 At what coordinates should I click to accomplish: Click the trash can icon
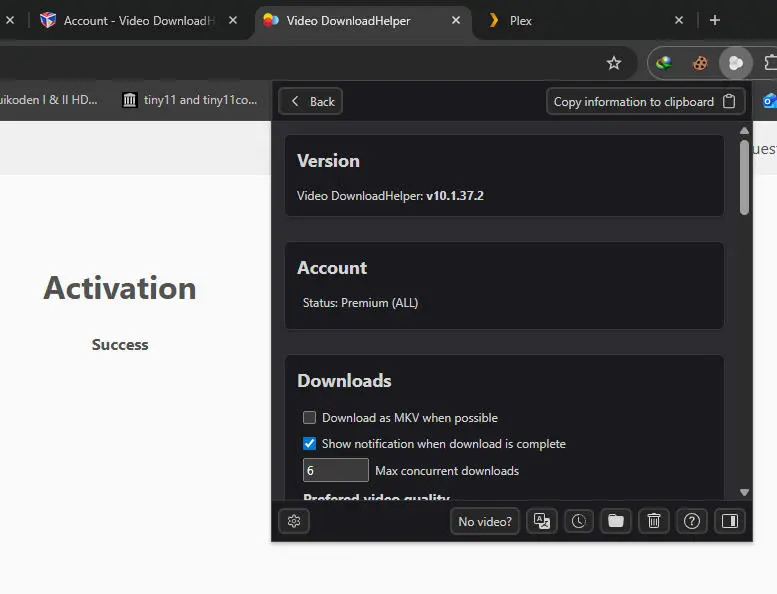pos(654,521)
